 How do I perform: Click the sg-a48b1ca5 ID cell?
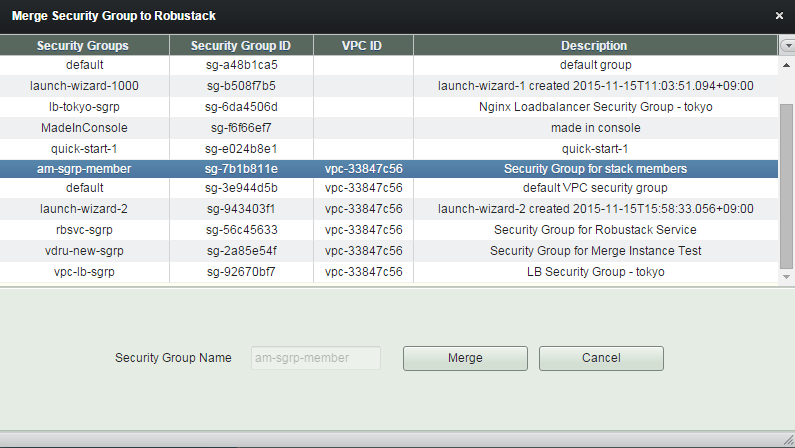click(241, 65)
